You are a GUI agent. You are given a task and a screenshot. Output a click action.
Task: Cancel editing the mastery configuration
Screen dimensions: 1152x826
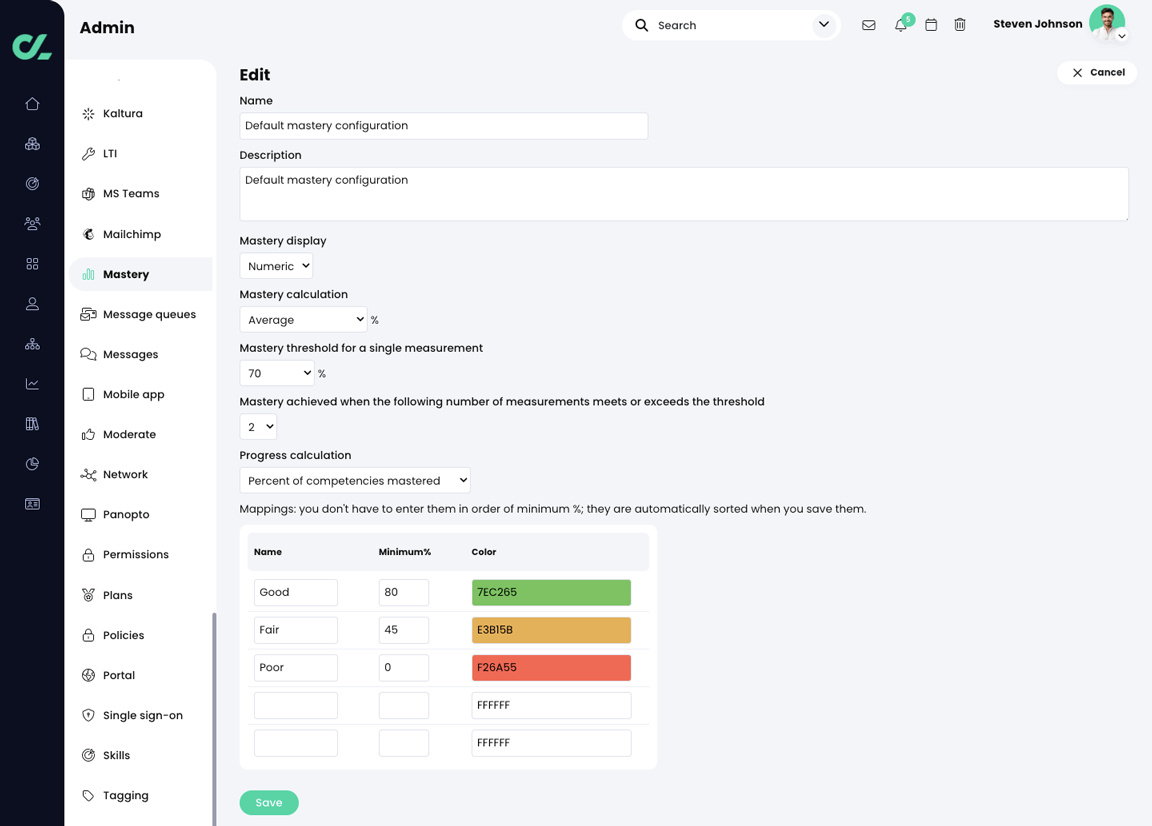coord(1097,72)
